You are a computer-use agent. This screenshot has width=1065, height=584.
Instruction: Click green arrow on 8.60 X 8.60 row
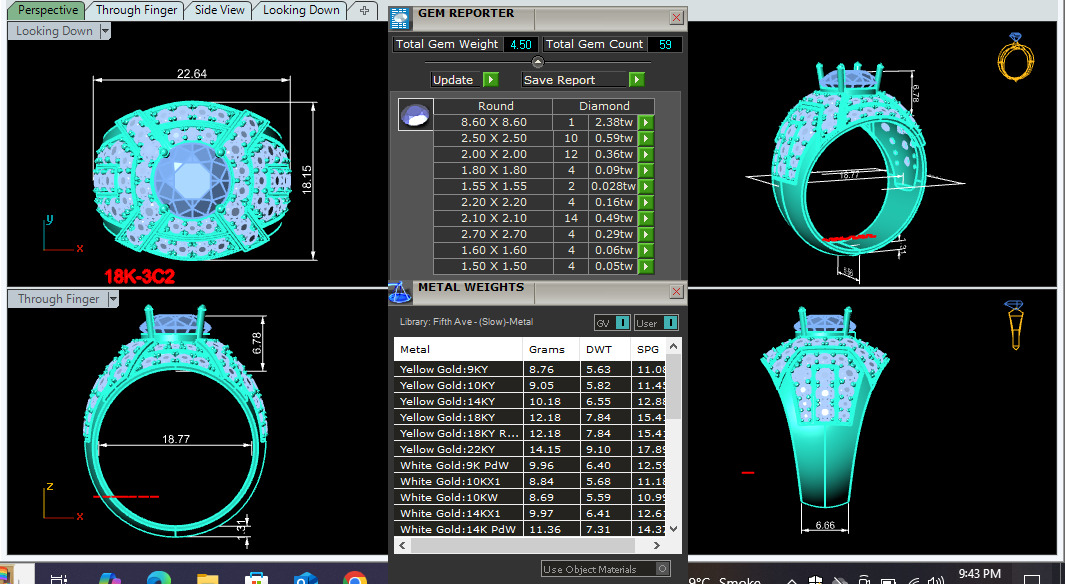coord(646,122)
